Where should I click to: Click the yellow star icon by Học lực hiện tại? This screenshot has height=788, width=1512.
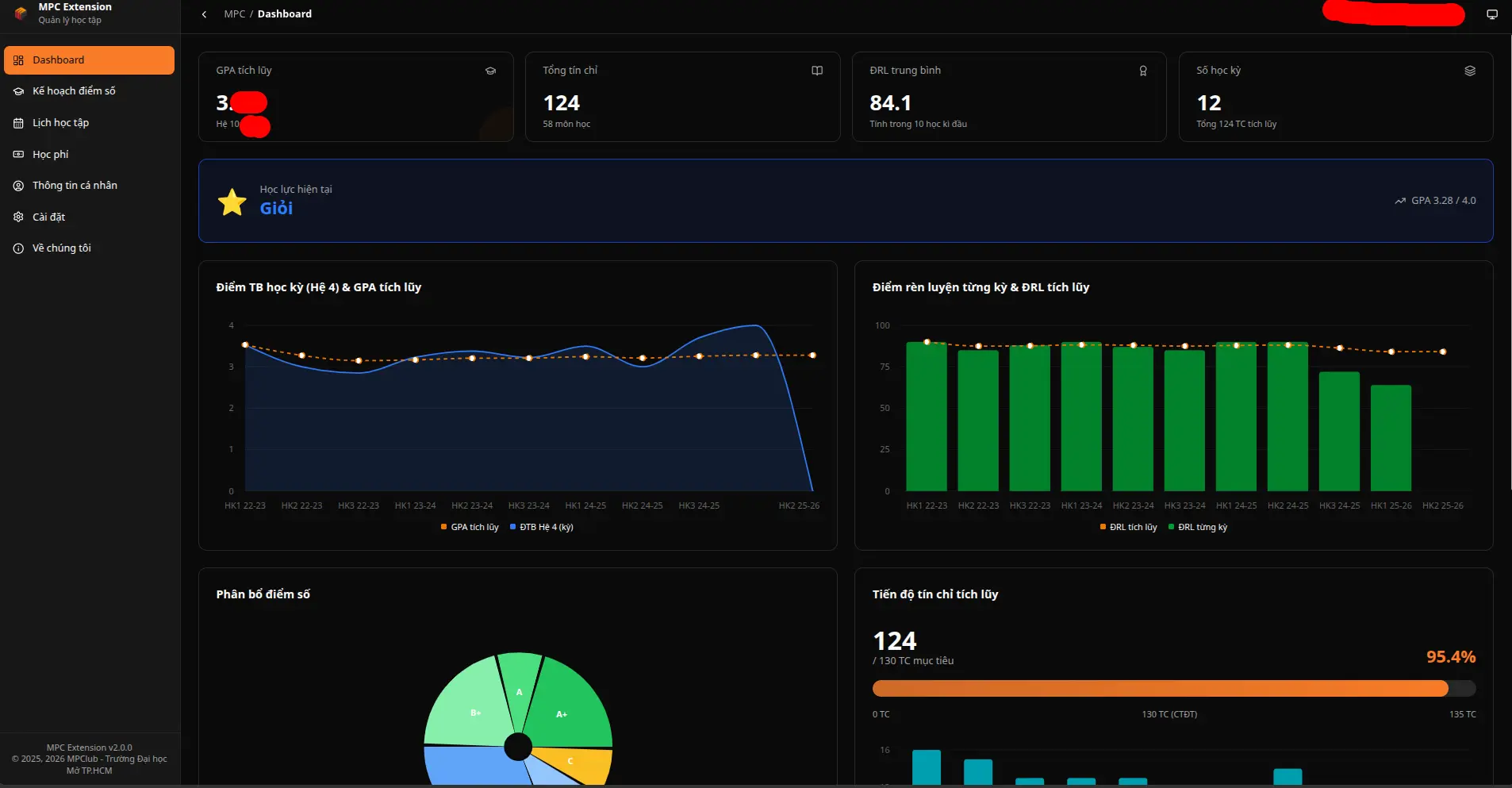click(x=232, y=202)
